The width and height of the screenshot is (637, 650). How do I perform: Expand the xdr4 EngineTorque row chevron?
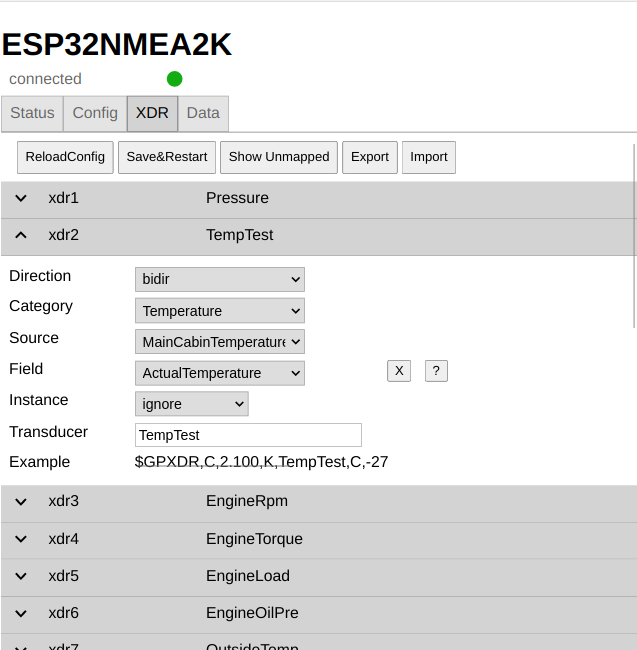pyautogui.click(x=21, y=539)
